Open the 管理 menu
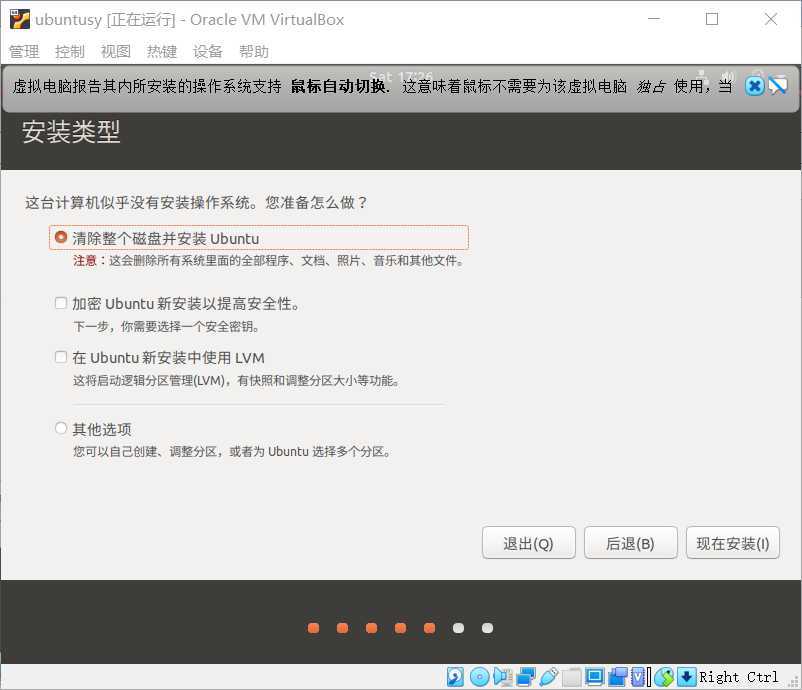 (x=24, y=51)
